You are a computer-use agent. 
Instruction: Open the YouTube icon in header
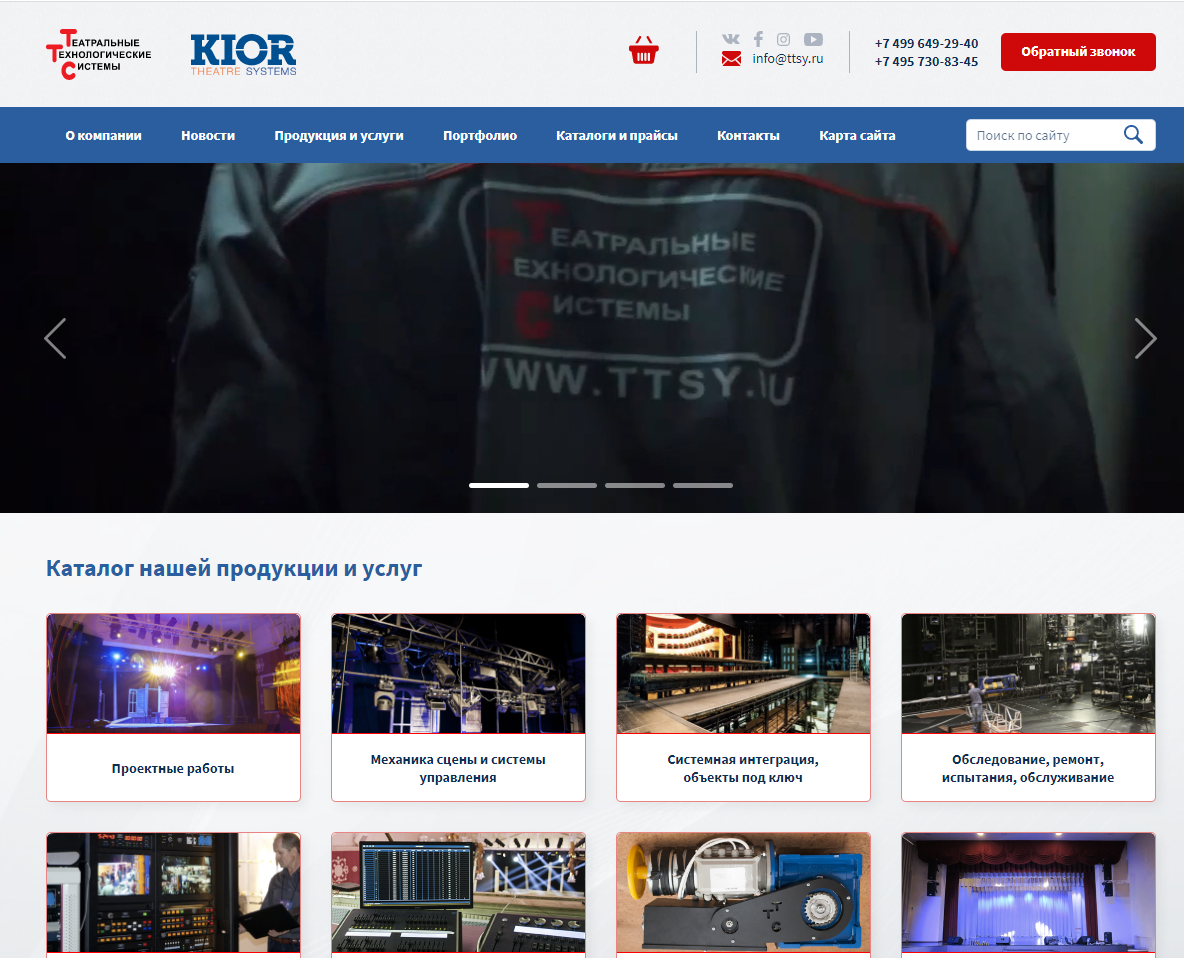click(813, 39)
